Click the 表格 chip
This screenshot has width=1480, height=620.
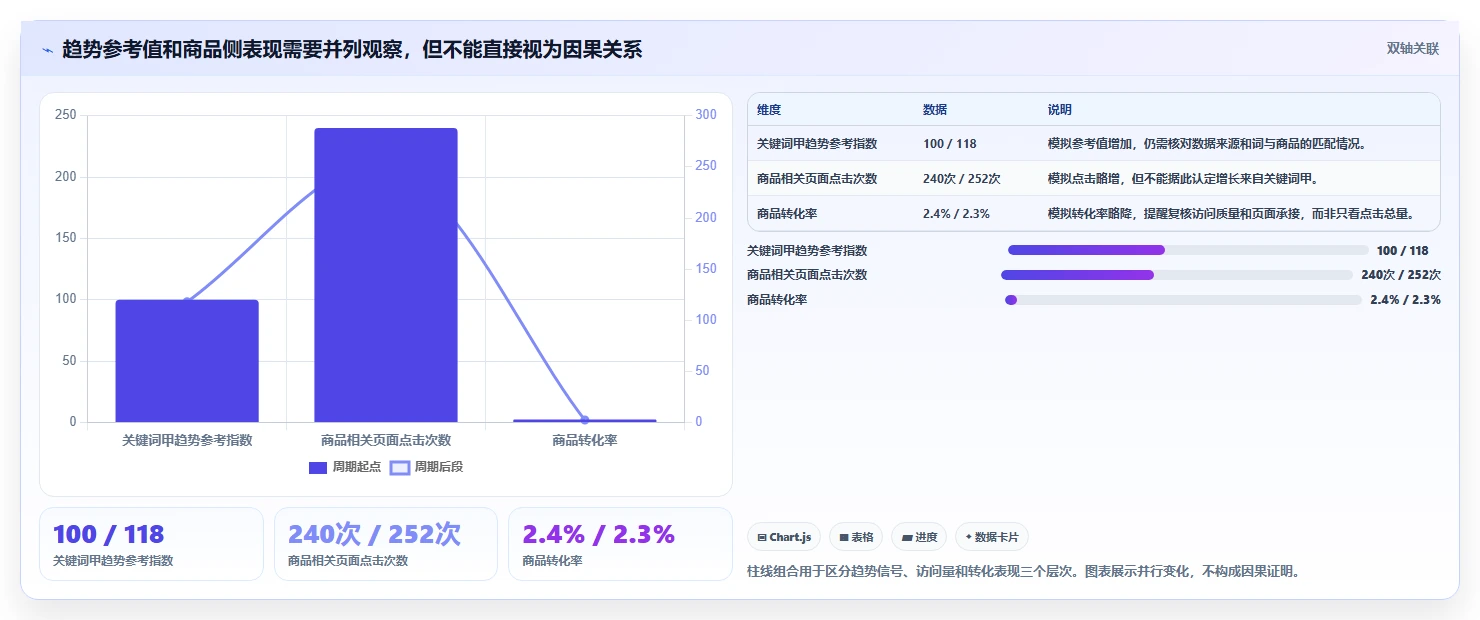[x=856, y=537]
